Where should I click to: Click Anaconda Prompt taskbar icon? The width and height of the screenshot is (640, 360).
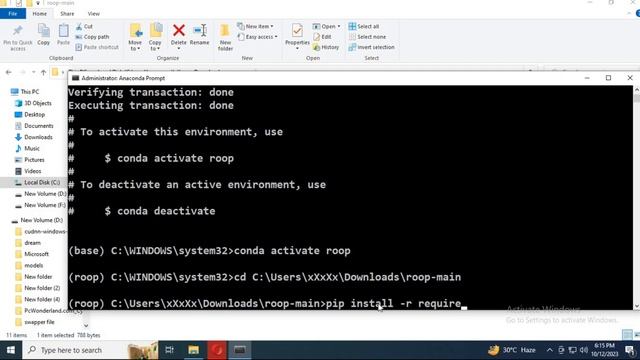240,350
